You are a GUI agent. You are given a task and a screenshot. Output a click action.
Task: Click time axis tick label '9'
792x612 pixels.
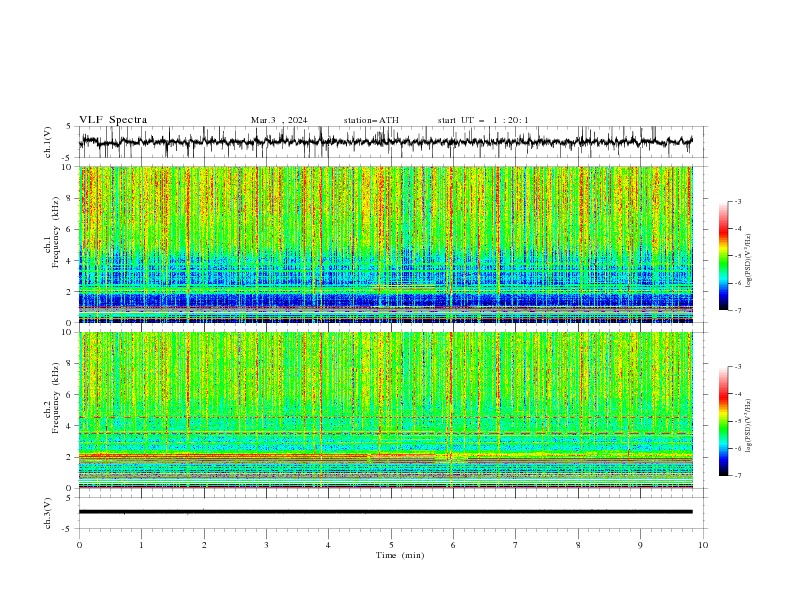click(640, 545)
